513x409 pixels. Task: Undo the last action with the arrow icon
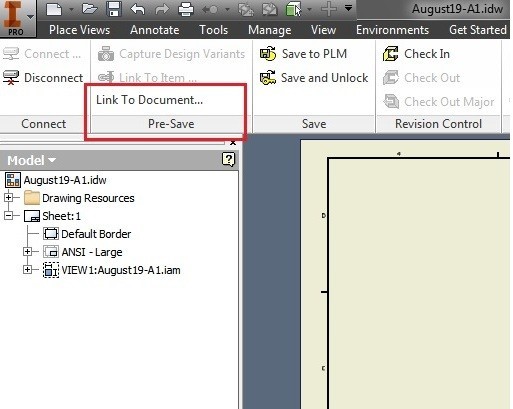137,9
